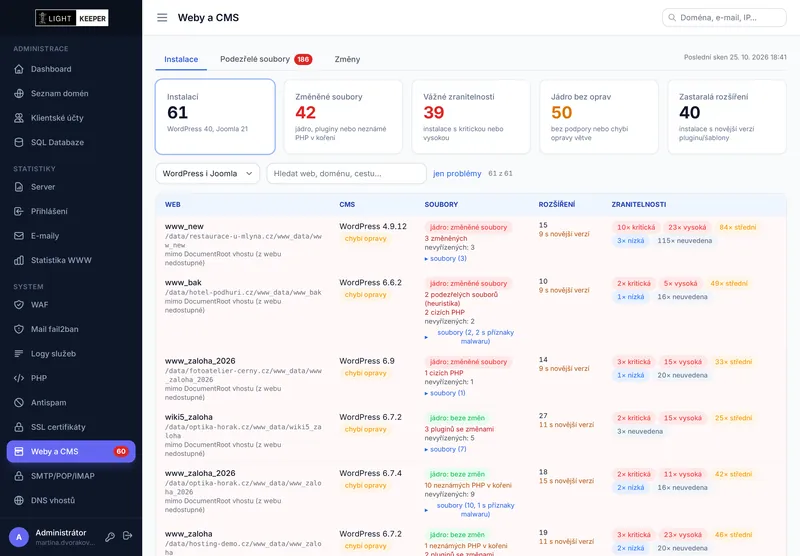Click the Klientské účty users icon
Image resolution: width=800 pixels, height=556 pixels.
point(19,118)
